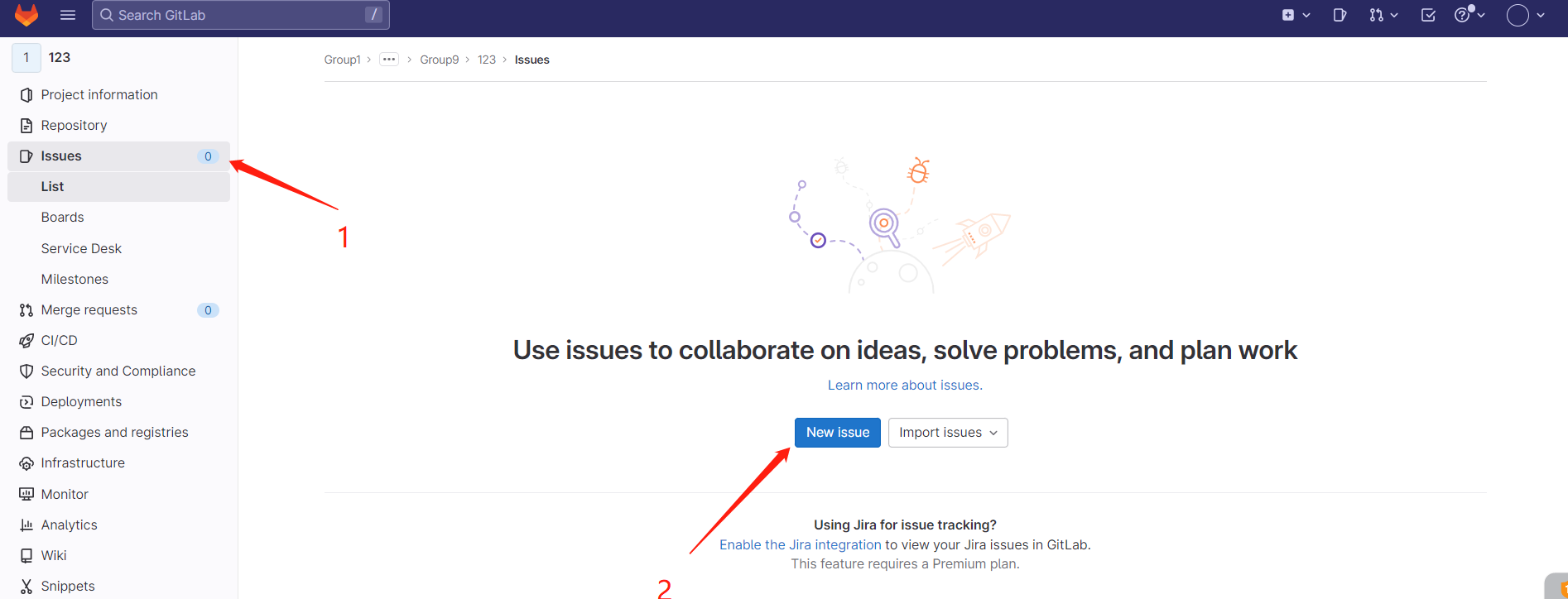Focus the Search GitLab field
1568x599 pixels.
(x=241, y=15)
